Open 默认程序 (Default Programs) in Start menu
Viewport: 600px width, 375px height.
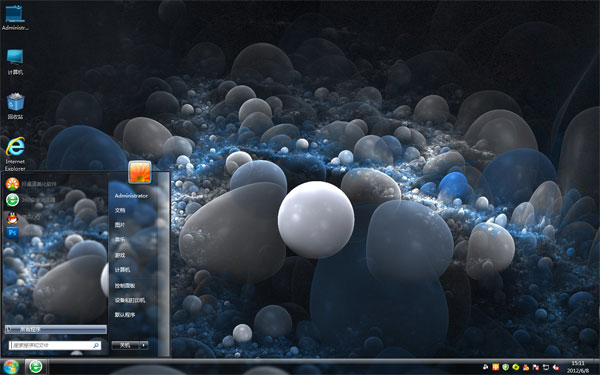(x=125, y=315)
